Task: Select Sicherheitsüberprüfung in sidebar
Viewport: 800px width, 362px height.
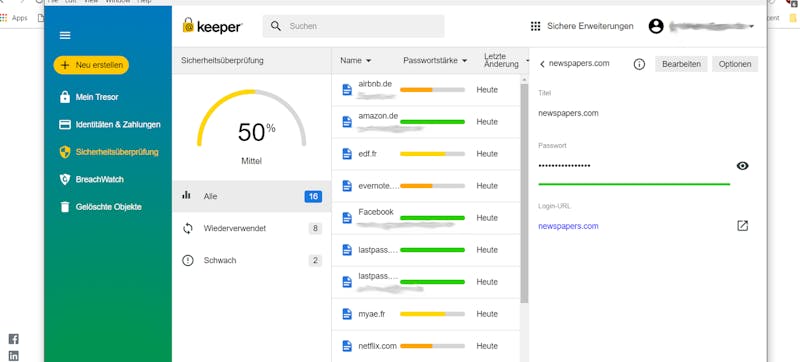Action: point(117,152)
